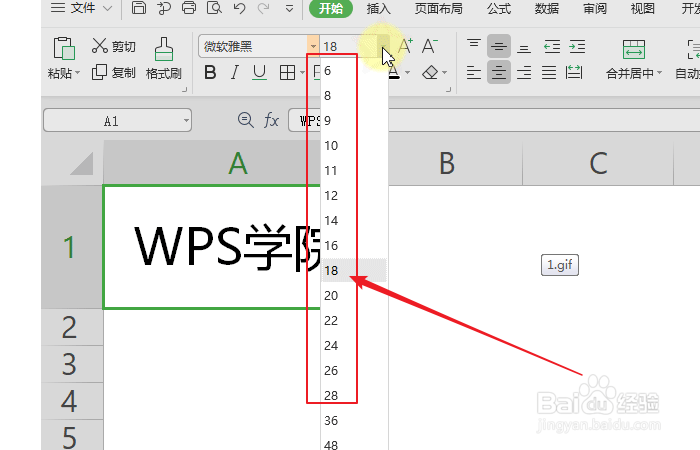Select align right icon
Screen dimensions: 700x450
click(x=524, y=72)
